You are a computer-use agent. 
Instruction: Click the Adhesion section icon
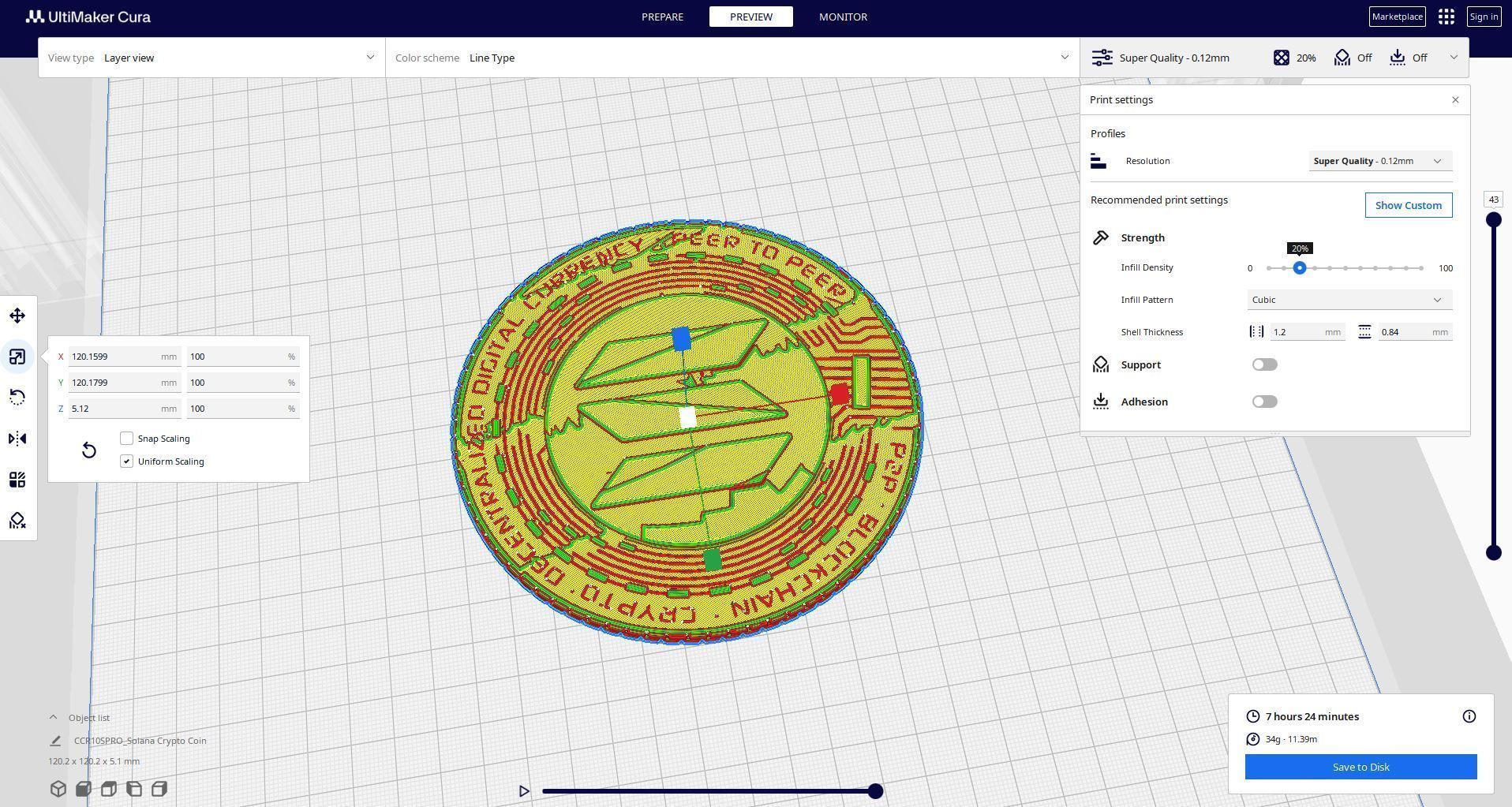pos(1101,402)
